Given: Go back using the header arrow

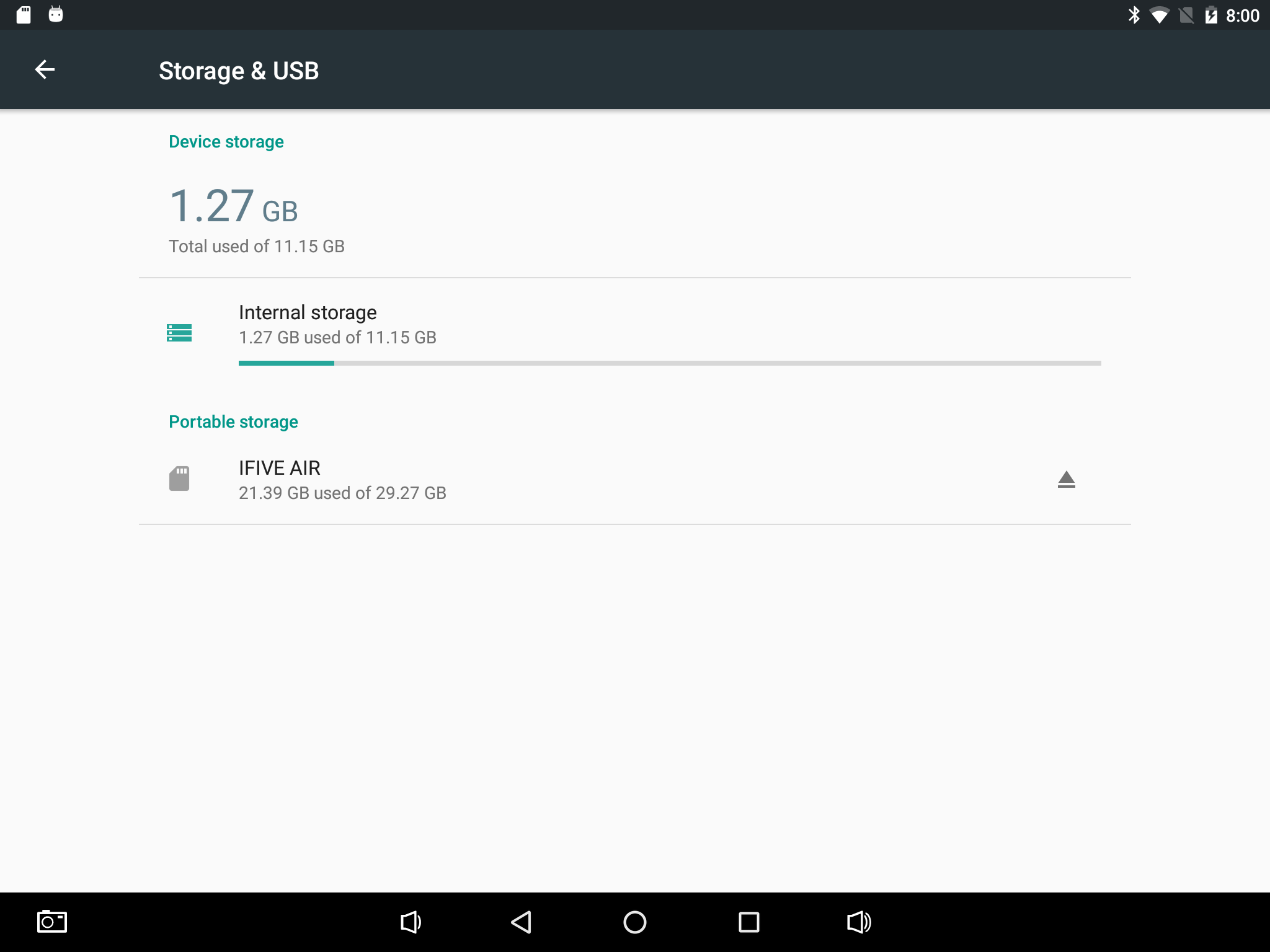Looking at the screenshot, I should (45, 69).
